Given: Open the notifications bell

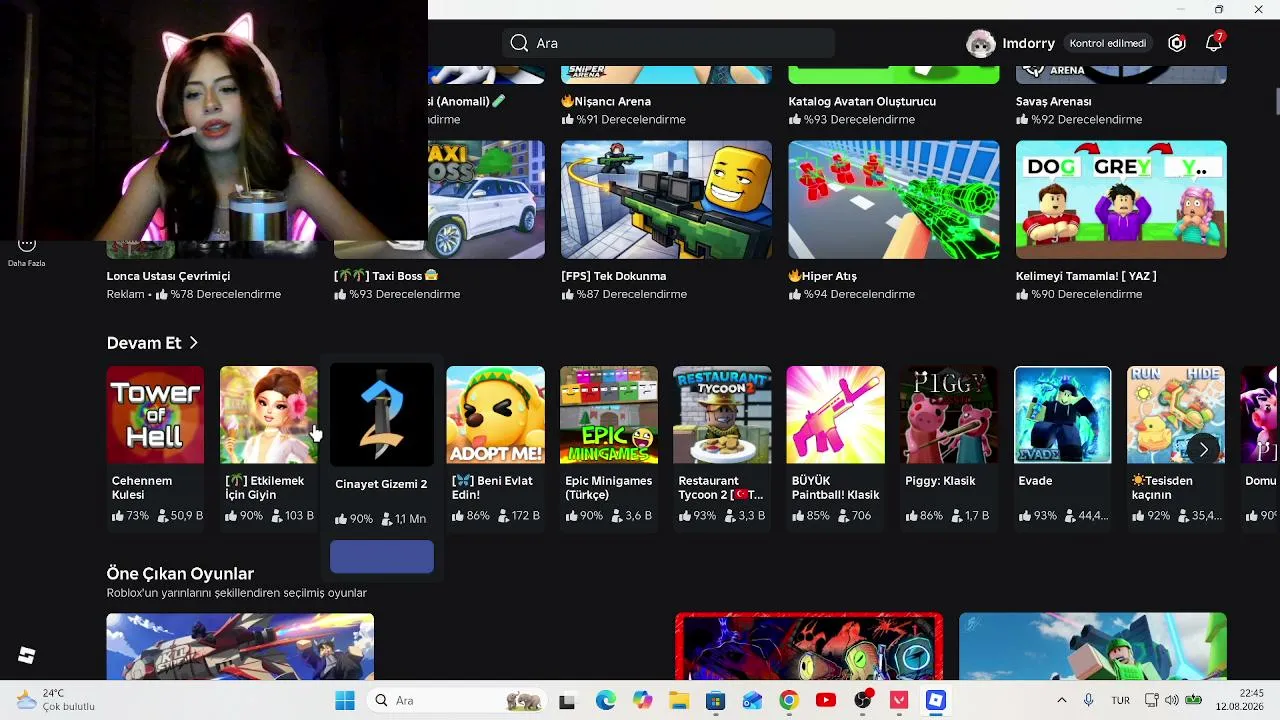Looking at the screenshot, I should (1214, 43).
